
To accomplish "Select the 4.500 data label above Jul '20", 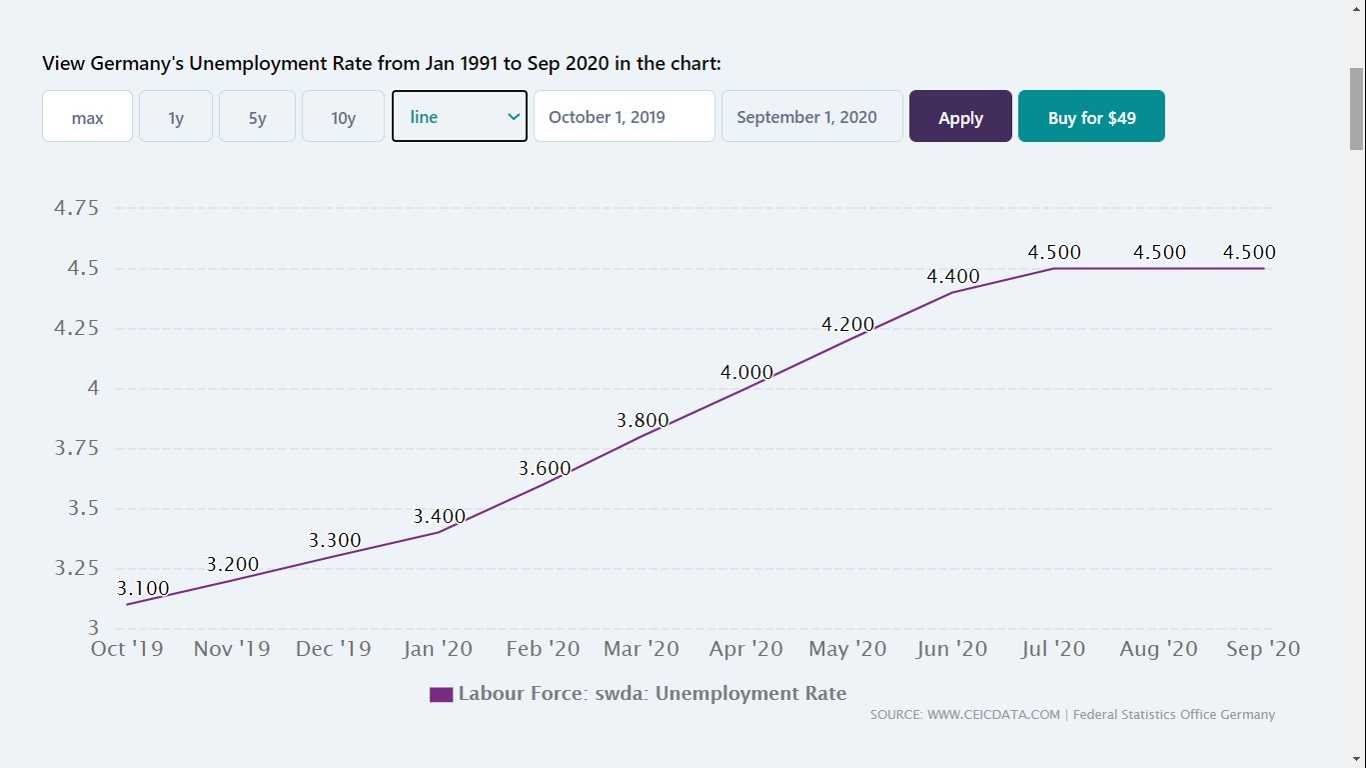I will coord(1055,252).
